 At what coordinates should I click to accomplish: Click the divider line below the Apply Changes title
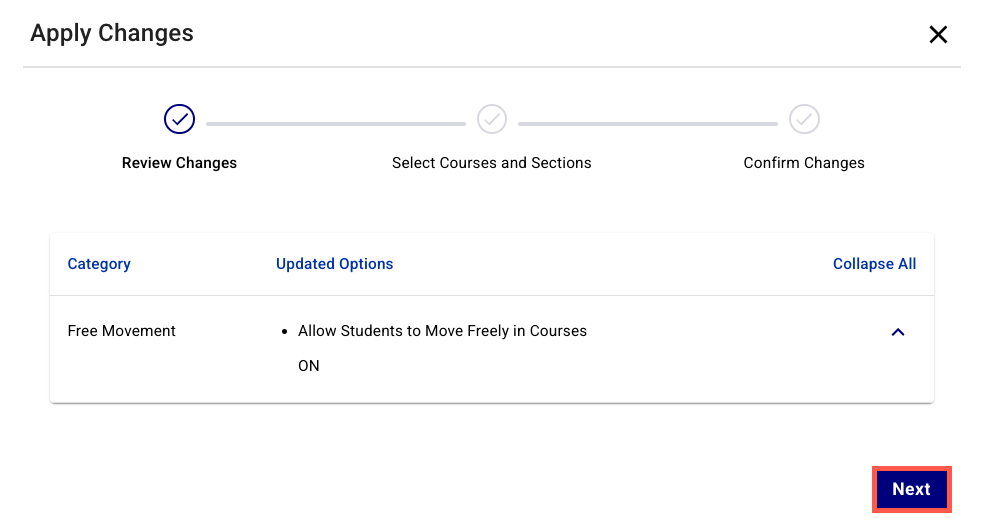click(x=492, y=67)
